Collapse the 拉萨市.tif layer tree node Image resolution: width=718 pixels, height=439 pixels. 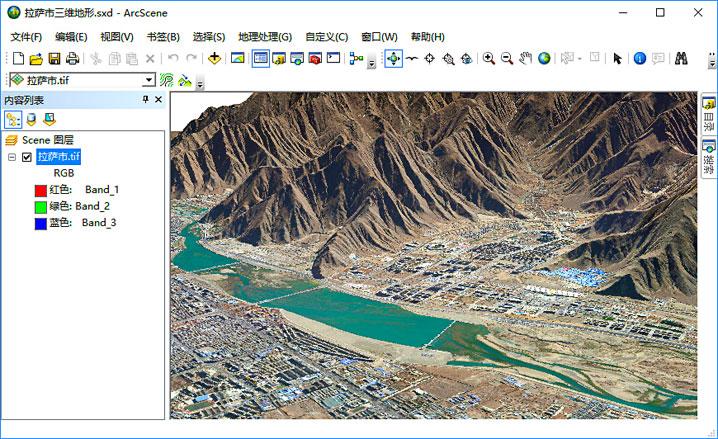(x=12, y=157)
